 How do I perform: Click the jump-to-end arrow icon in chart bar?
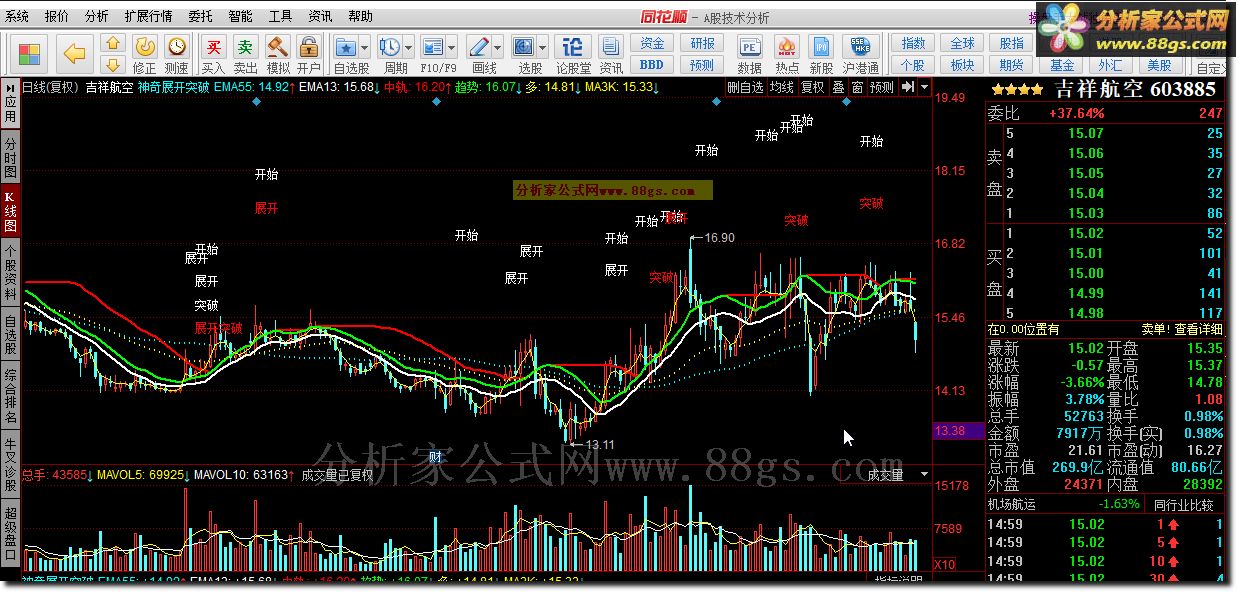pos(906,87)
